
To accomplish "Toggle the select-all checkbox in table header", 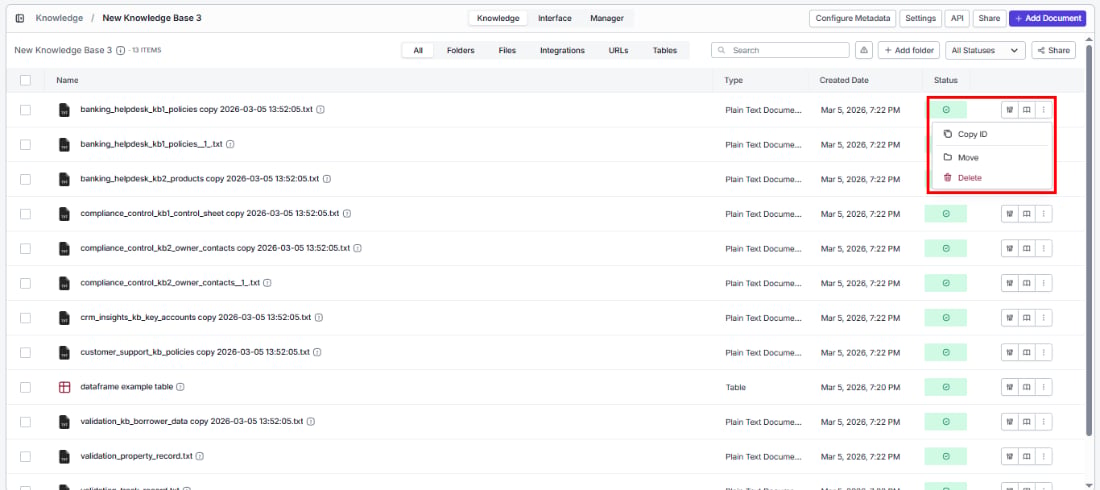I will pos(26,81).
